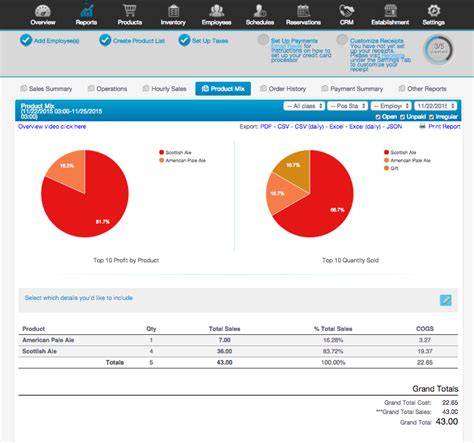The image size is (474, 443).
Task: Select the Scottish Ale table row
Action: point(238,351)
